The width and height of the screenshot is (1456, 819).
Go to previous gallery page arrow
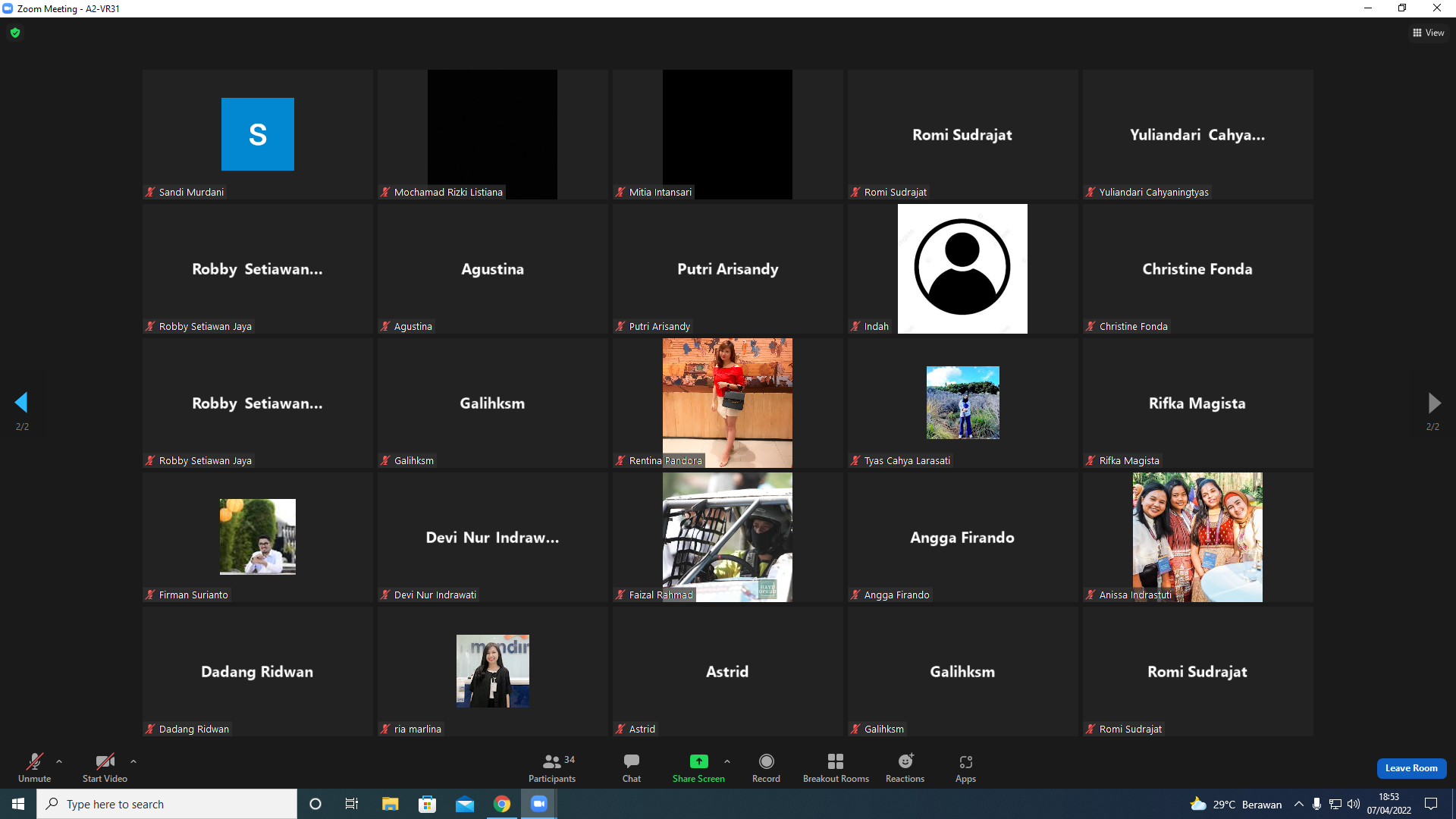(21, 403)
